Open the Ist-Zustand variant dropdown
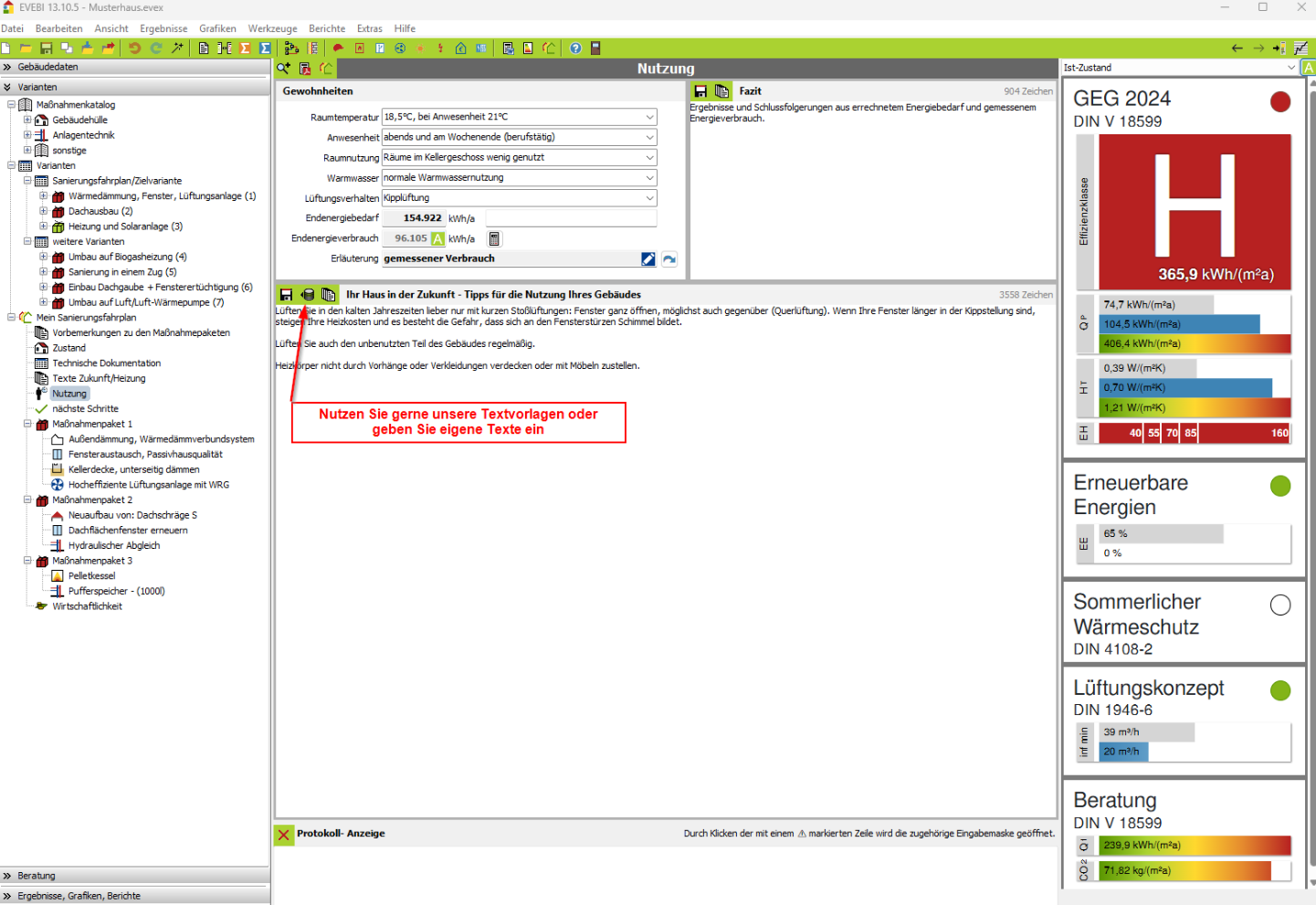1316x905 pixels. coord(1290,68)
